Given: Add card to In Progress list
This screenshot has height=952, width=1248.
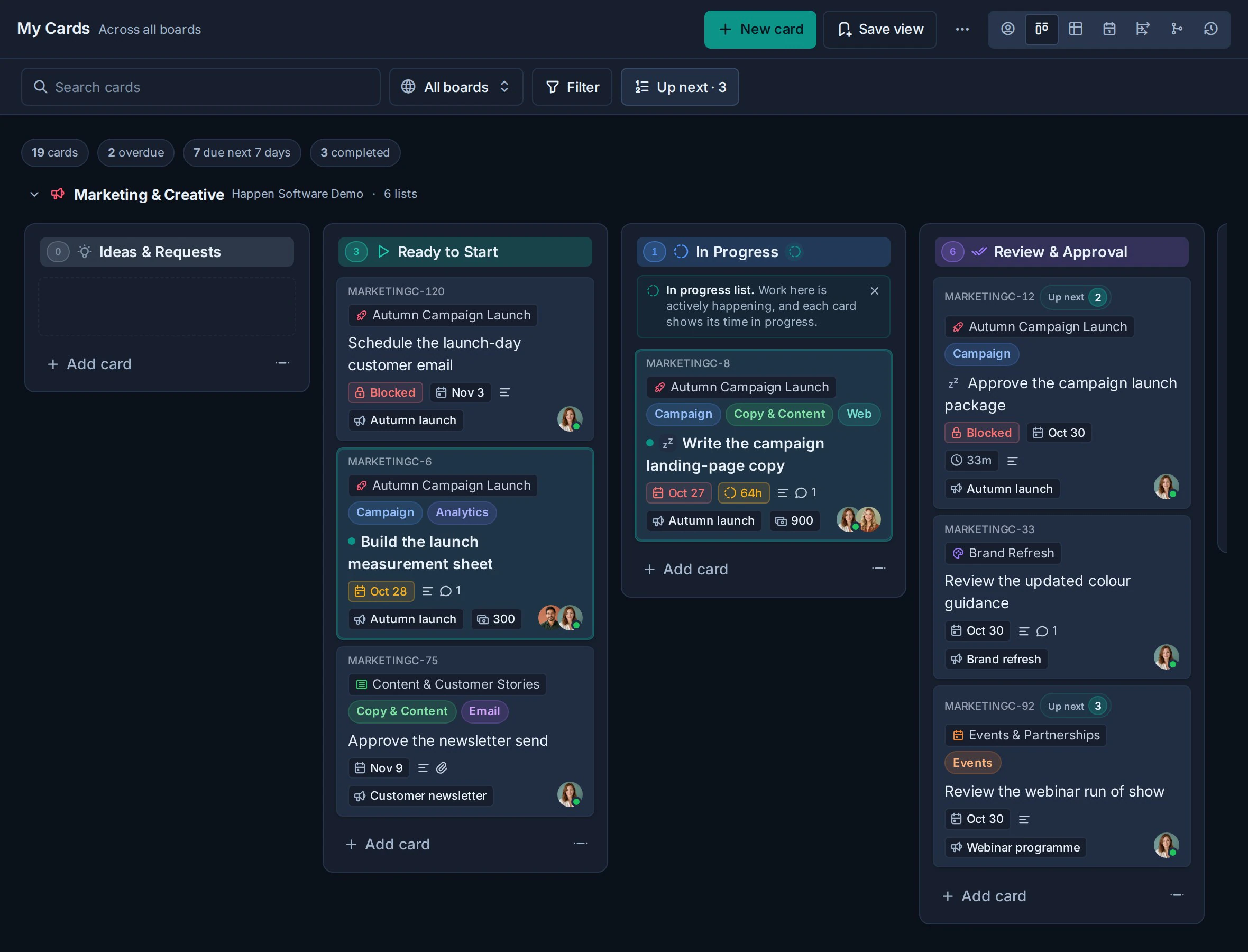Looking at the screenshot, I should pyautogui.click(x=686, y=569).
